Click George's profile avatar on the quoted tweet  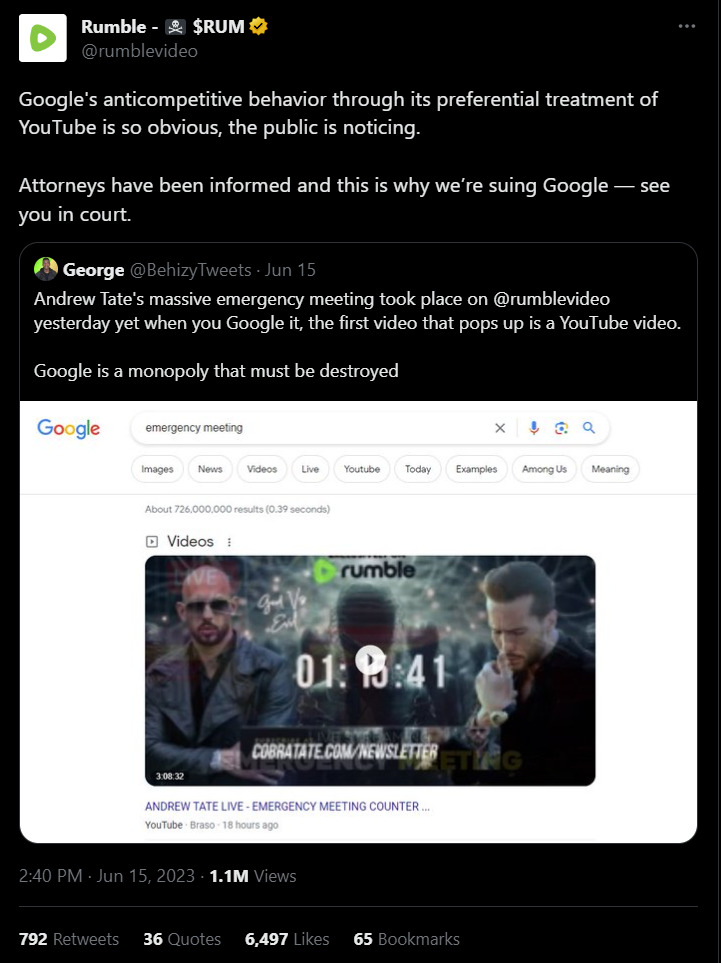47,268
